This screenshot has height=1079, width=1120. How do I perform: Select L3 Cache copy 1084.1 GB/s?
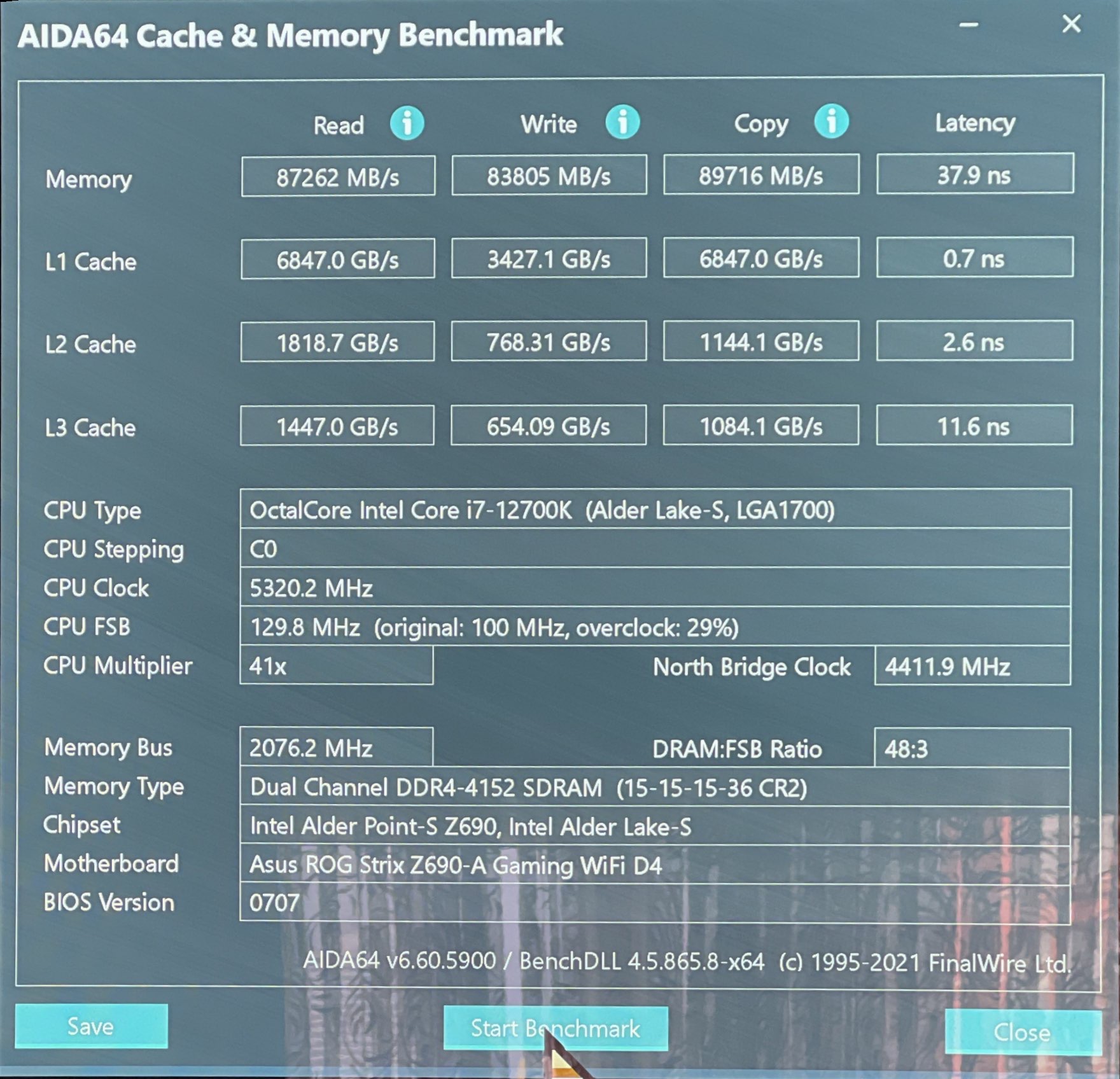point(760,425)
